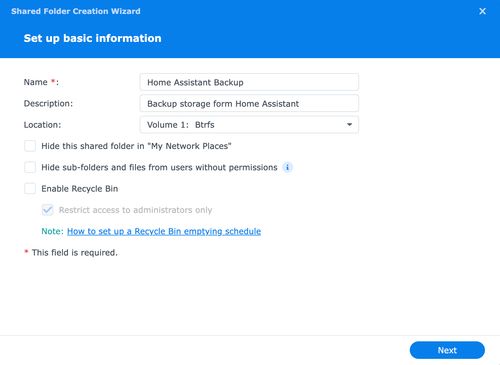Check Hide this shared folder in My Network Places
This screenshot has height=365, width=500.
coord(30,146)
